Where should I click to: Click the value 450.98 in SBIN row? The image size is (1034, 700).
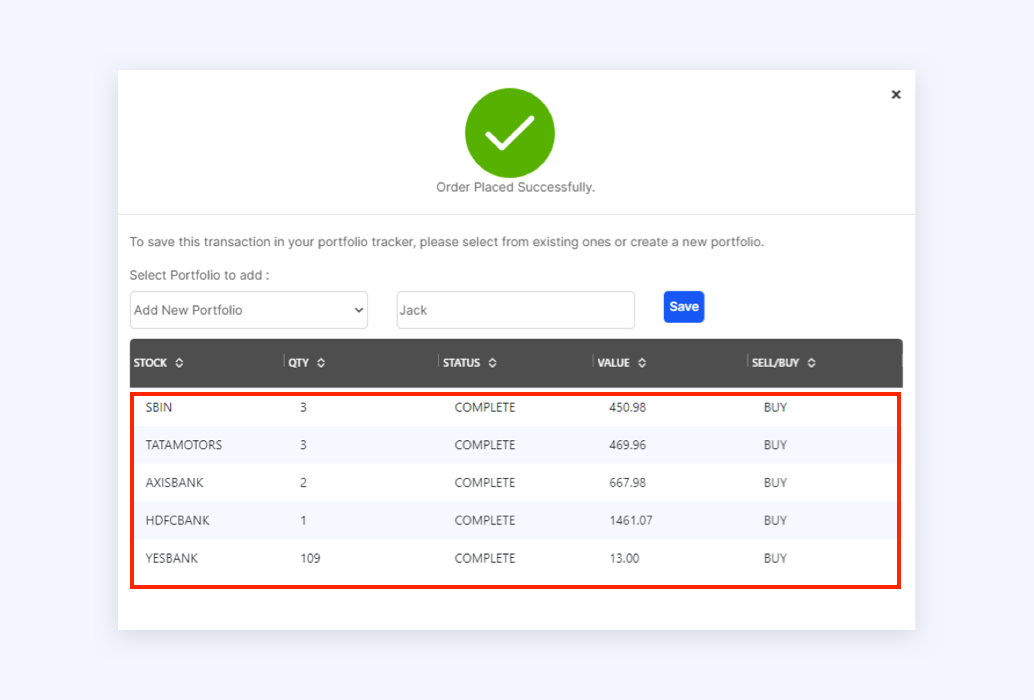(628, 407)
